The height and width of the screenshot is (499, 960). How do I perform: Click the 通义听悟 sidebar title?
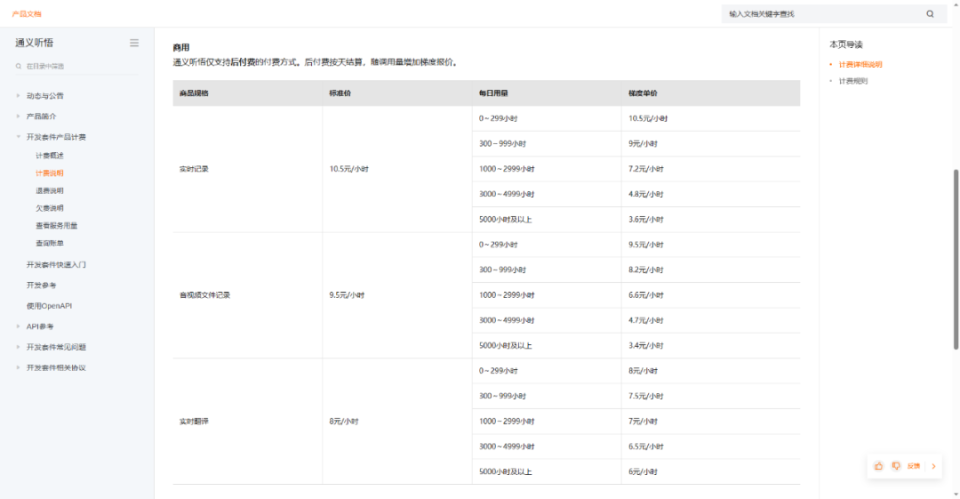(34, 43)
